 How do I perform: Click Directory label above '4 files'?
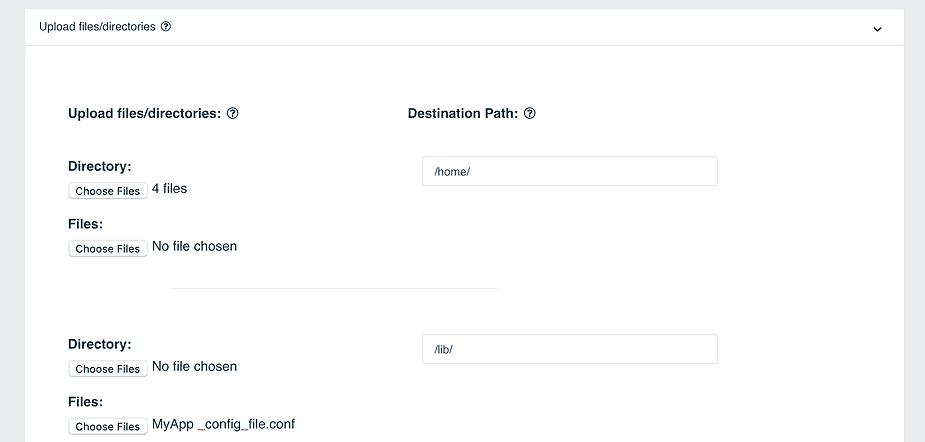pyautogui.click(x=100, y=166)
